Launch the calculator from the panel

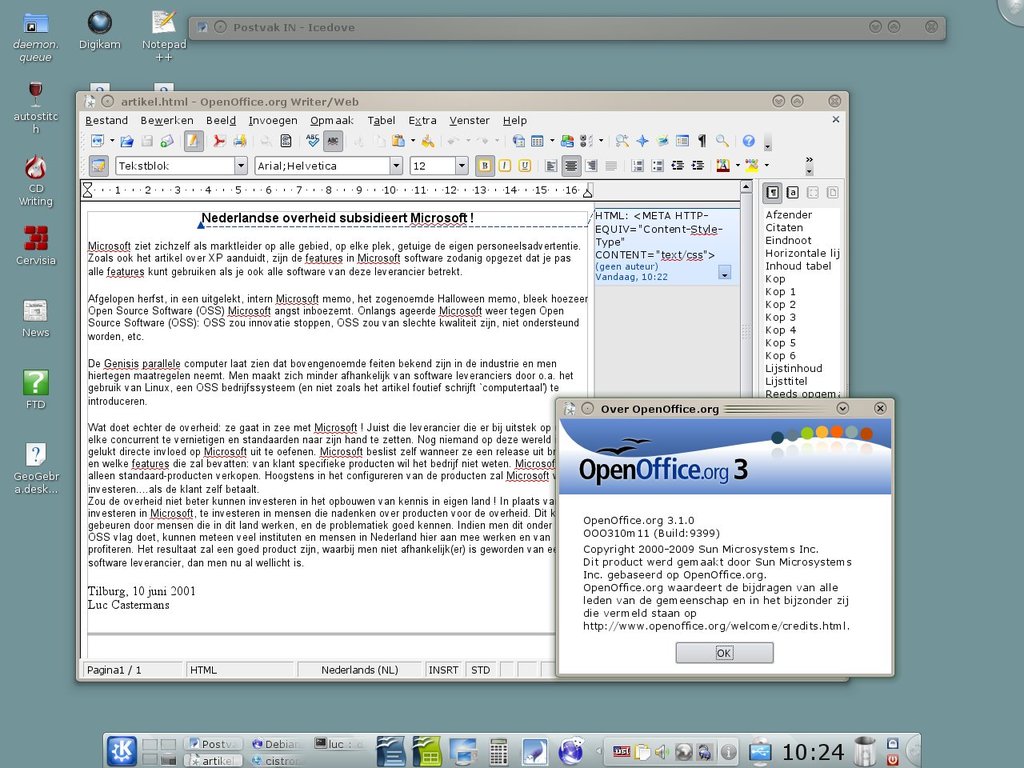tap(498, 751)
